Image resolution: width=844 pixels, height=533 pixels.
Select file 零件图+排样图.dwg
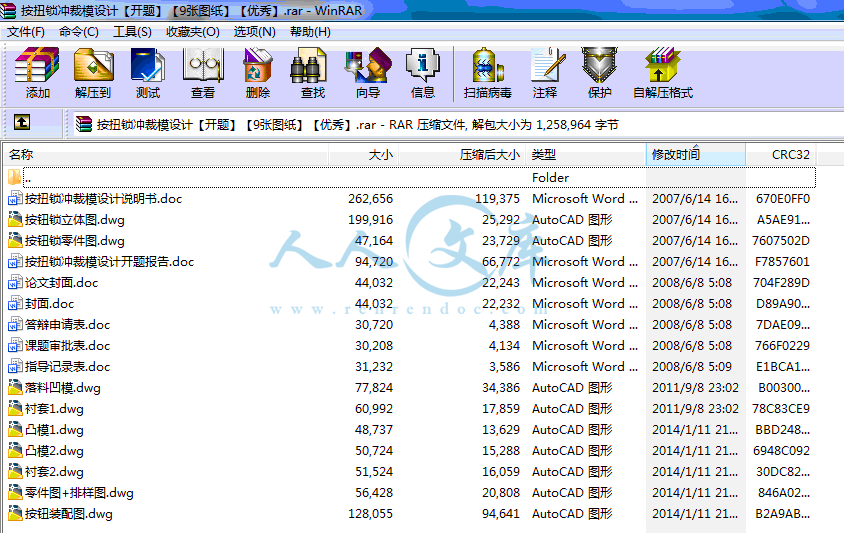pos(79,493)
